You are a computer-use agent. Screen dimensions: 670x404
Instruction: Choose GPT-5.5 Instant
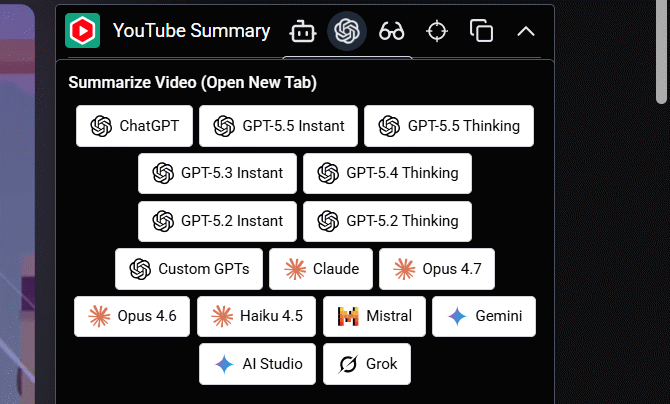[278, 126]
